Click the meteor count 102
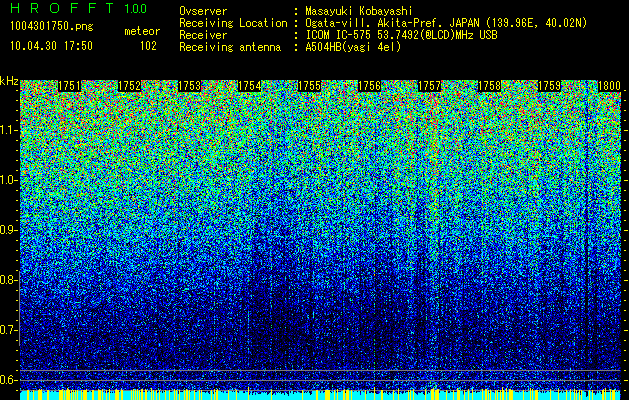The height and width of the screenshot is (400, 629). point(148,46)
